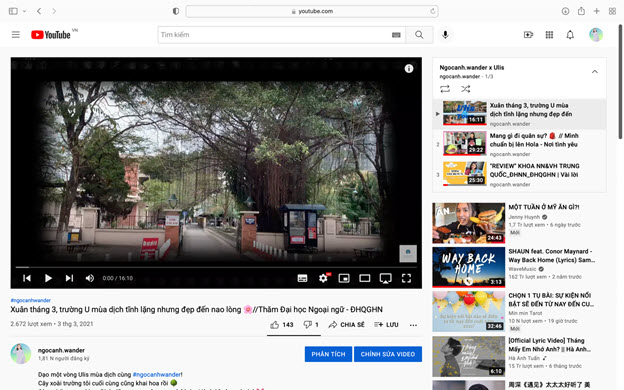Select playlist video Xuân tháng 3, trường U
Image resolution: width=624 pixels, height=390 pixels.
point(519,114)
